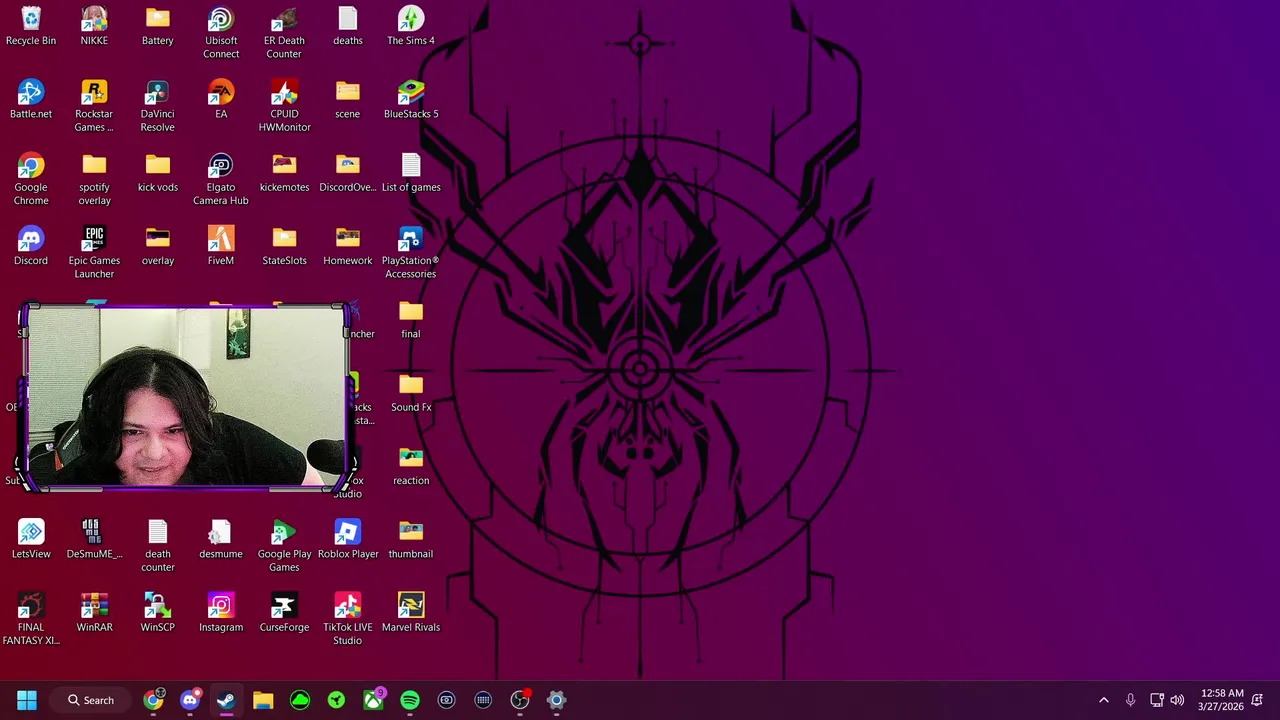Open Spotify from the taskbar
This screenshot has width=1280, height=720.
(x=410, y=700)
